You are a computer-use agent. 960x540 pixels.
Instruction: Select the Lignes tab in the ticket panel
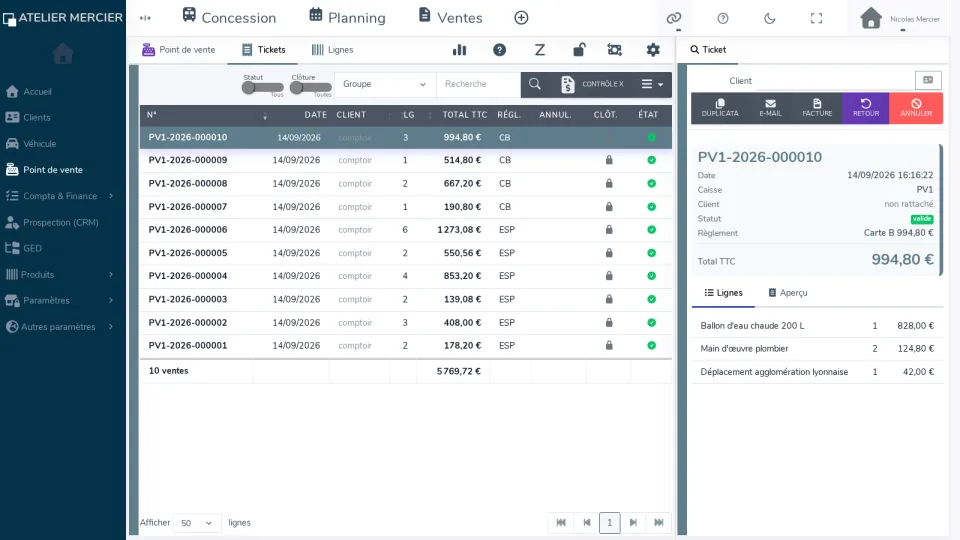723,293
